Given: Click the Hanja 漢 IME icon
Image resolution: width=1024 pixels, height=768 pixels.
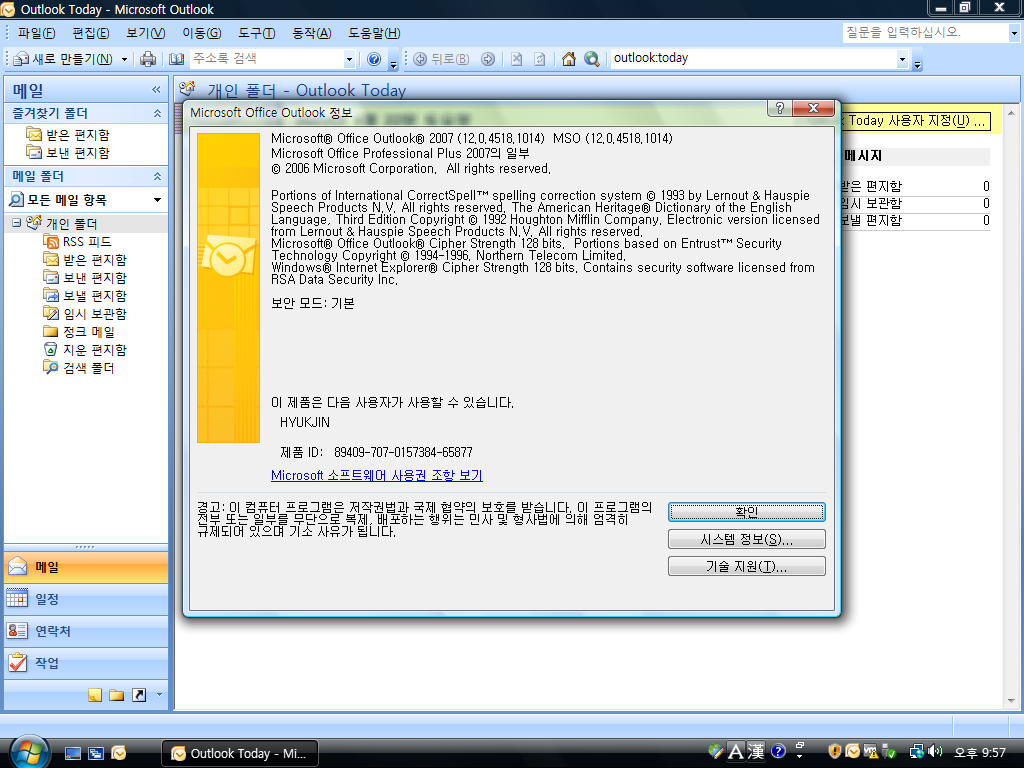Looking at the screenshot, I should 756,752.
